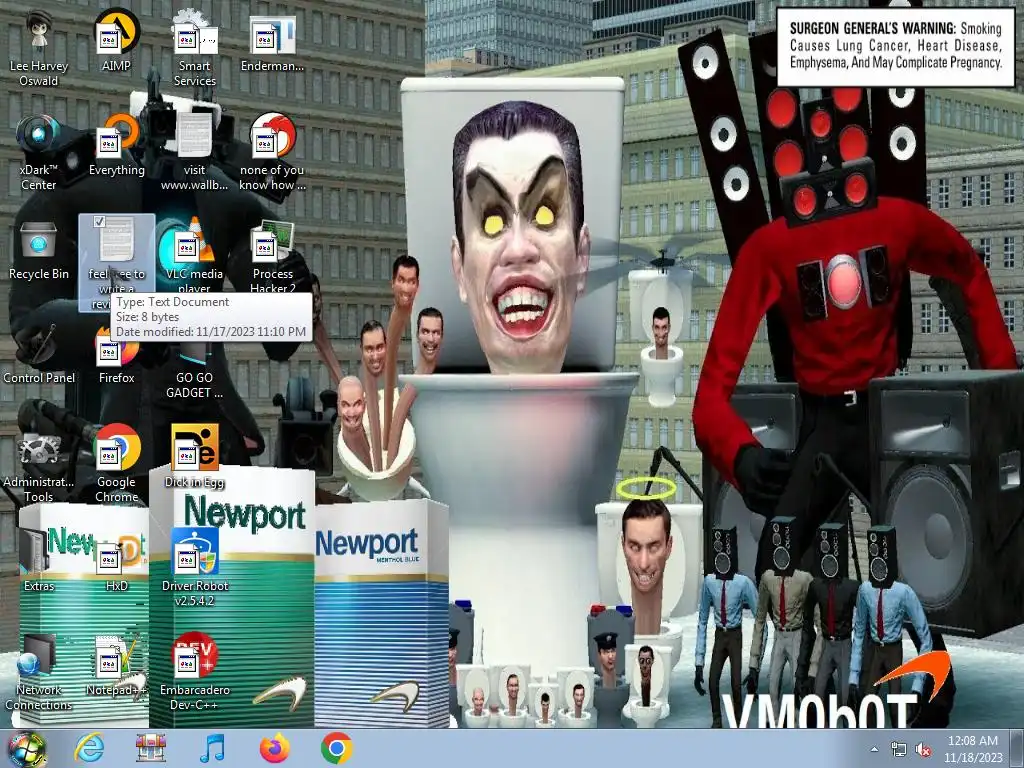1024x768 pixels.
Task: Open Process Hacker 2 shortcut
Action: (272, 257)
